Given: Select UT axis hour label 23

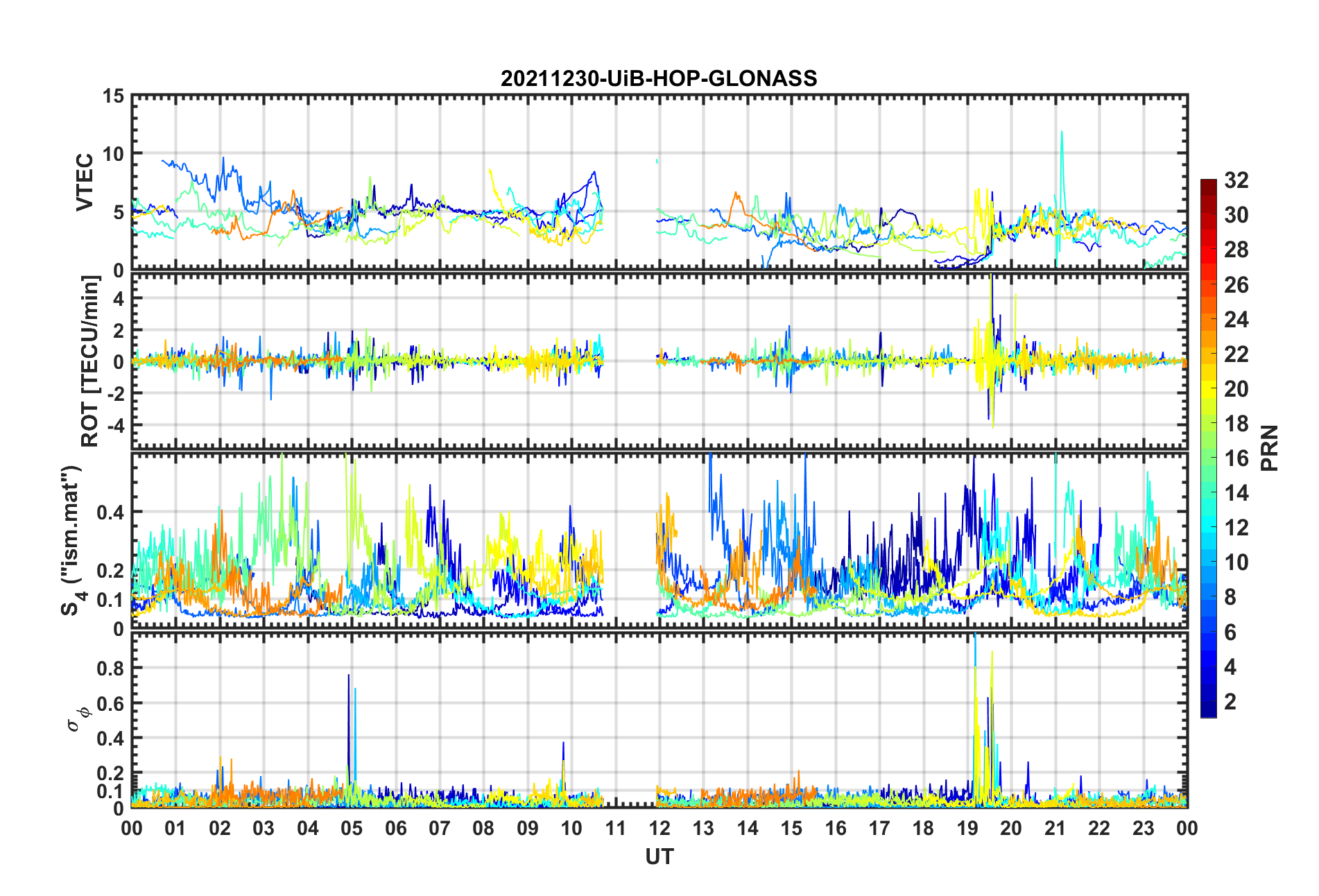Looking at the screenshot, I should [x=1144, y=828].
